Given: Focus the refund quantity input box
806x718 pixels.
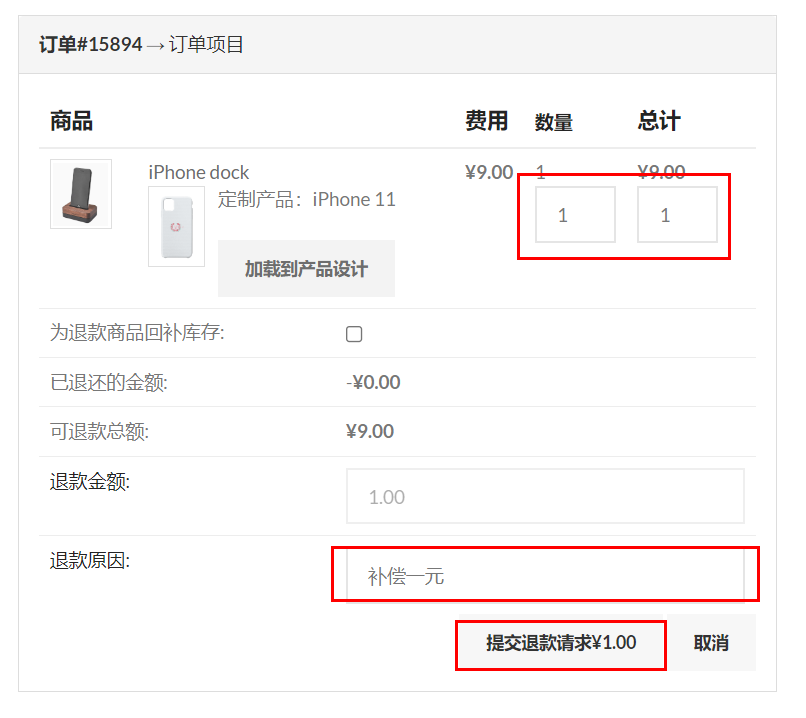Looking at the screenshot, I should coord(575,214).
